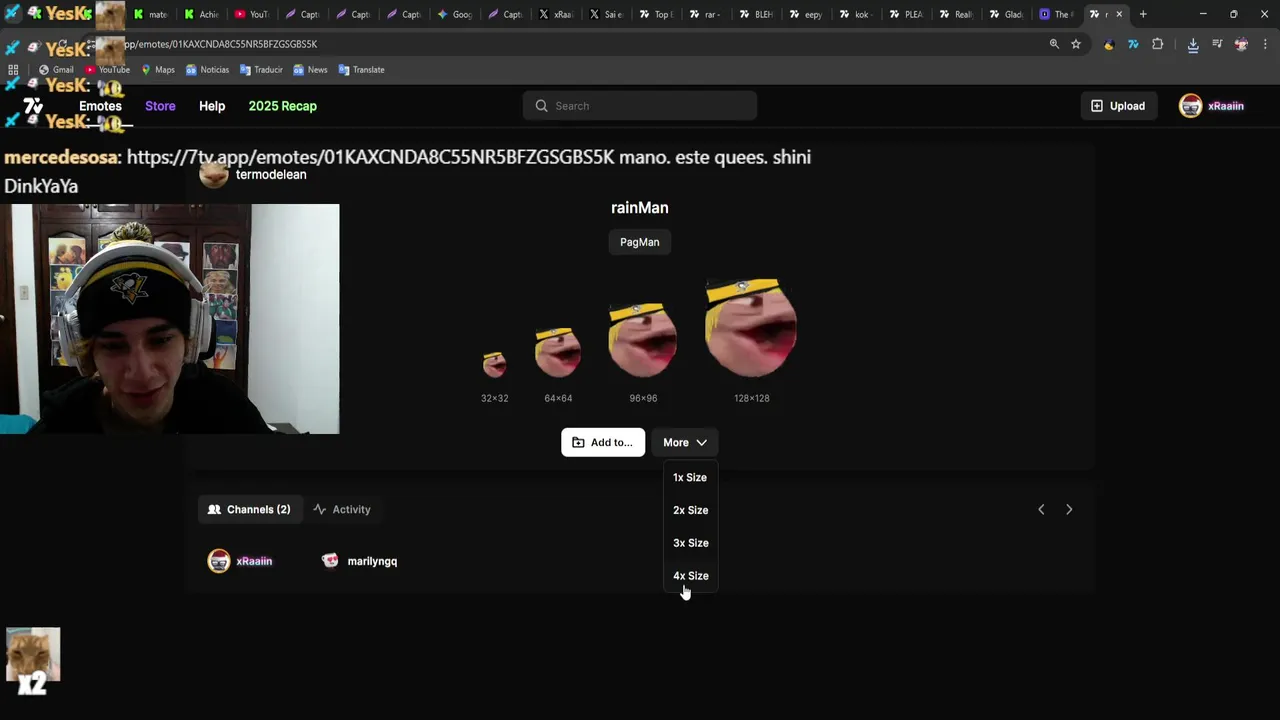The height and width of the screenshot is (720, 1280).
Task: Select the 128×128 emote preview
Action: pos(751,329)
